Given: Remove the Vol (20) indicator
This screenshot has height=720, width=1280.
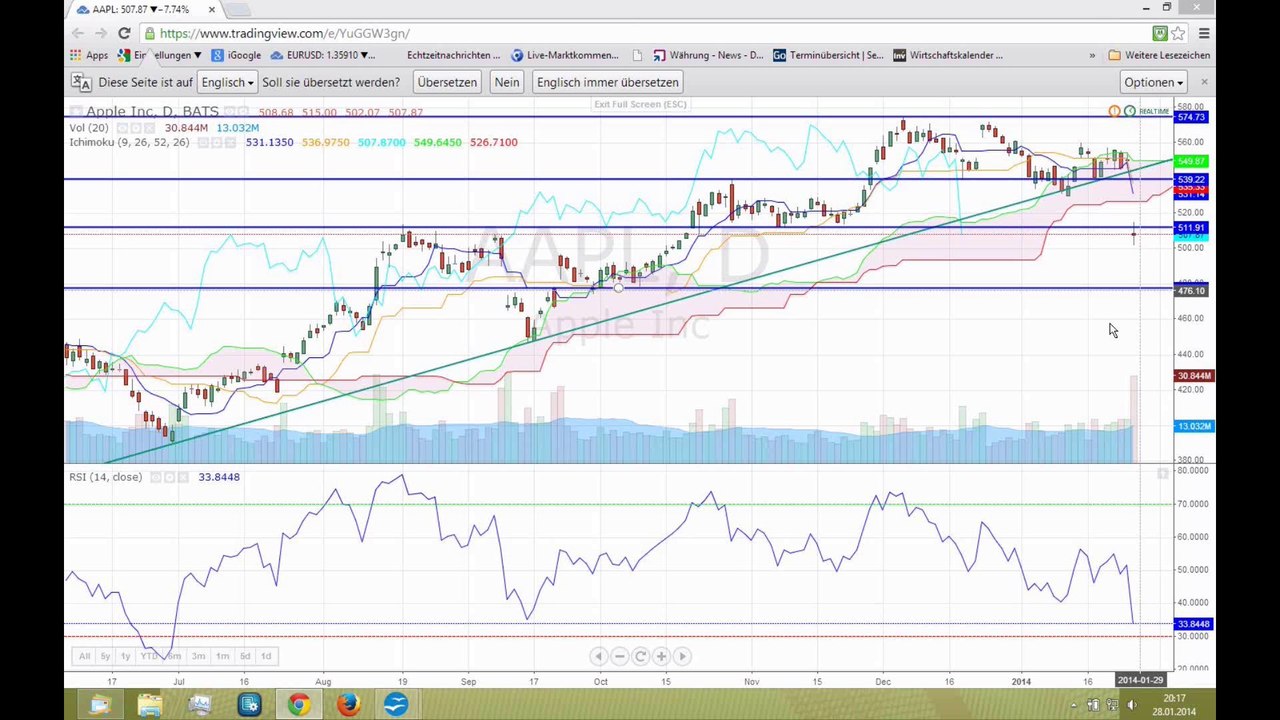Looking at the screenshot, I should [148, 128].
